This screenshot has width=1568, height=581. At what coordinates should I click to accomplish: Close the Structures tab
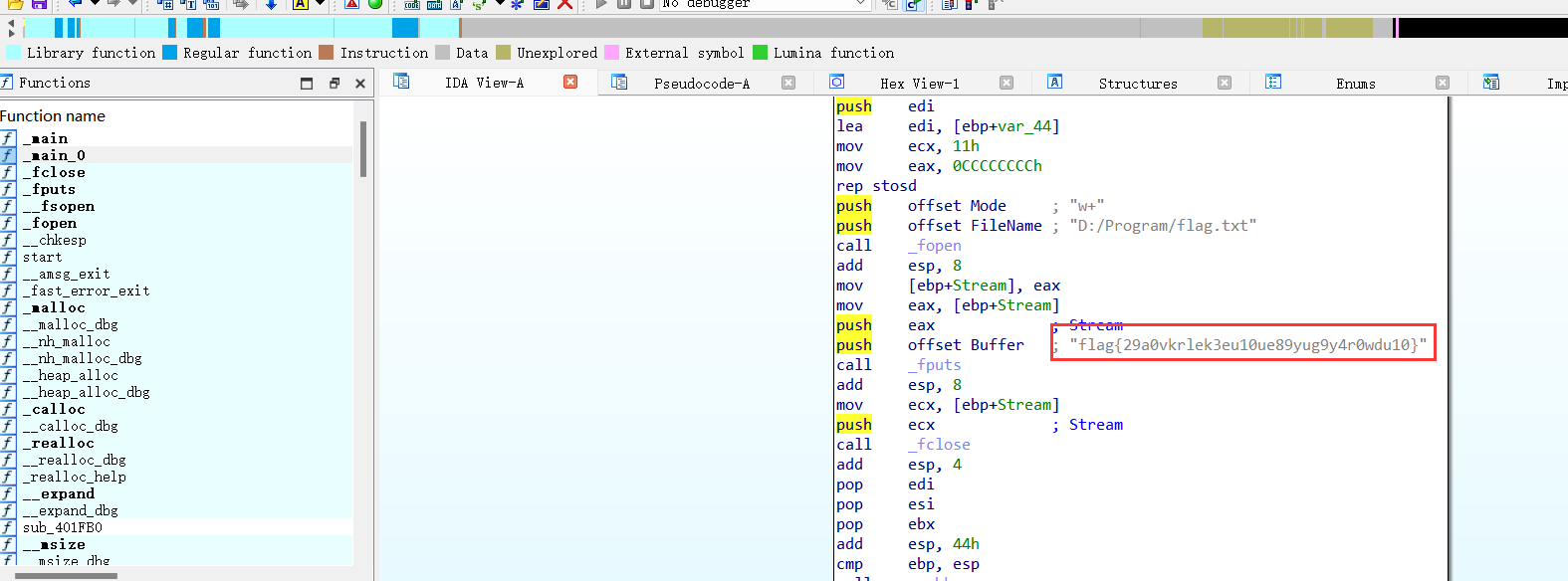(x=1225, y=83)
